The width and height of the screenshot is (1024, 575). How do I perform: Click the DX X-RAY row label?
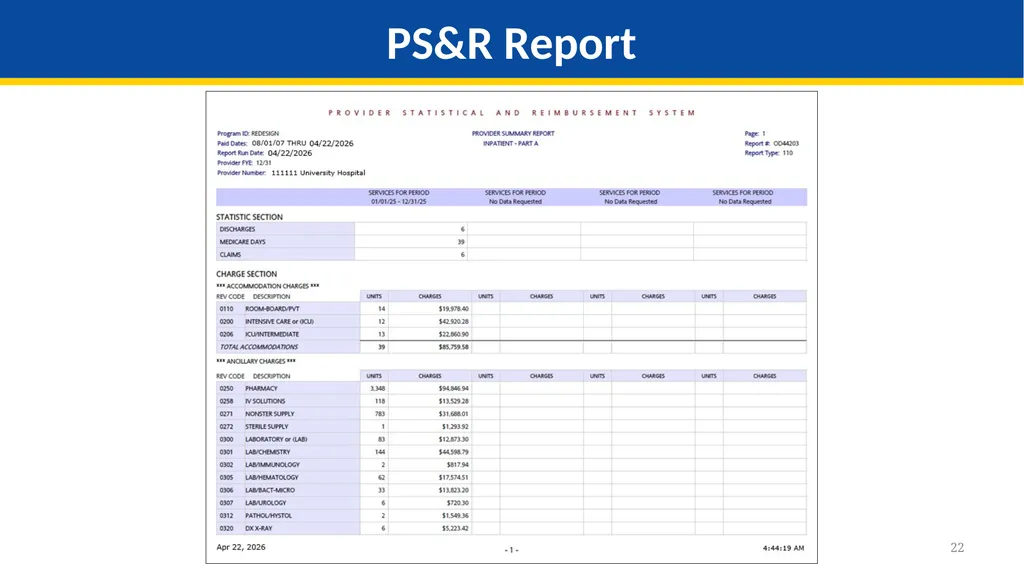pyautogui.click(x=259, y=529)
